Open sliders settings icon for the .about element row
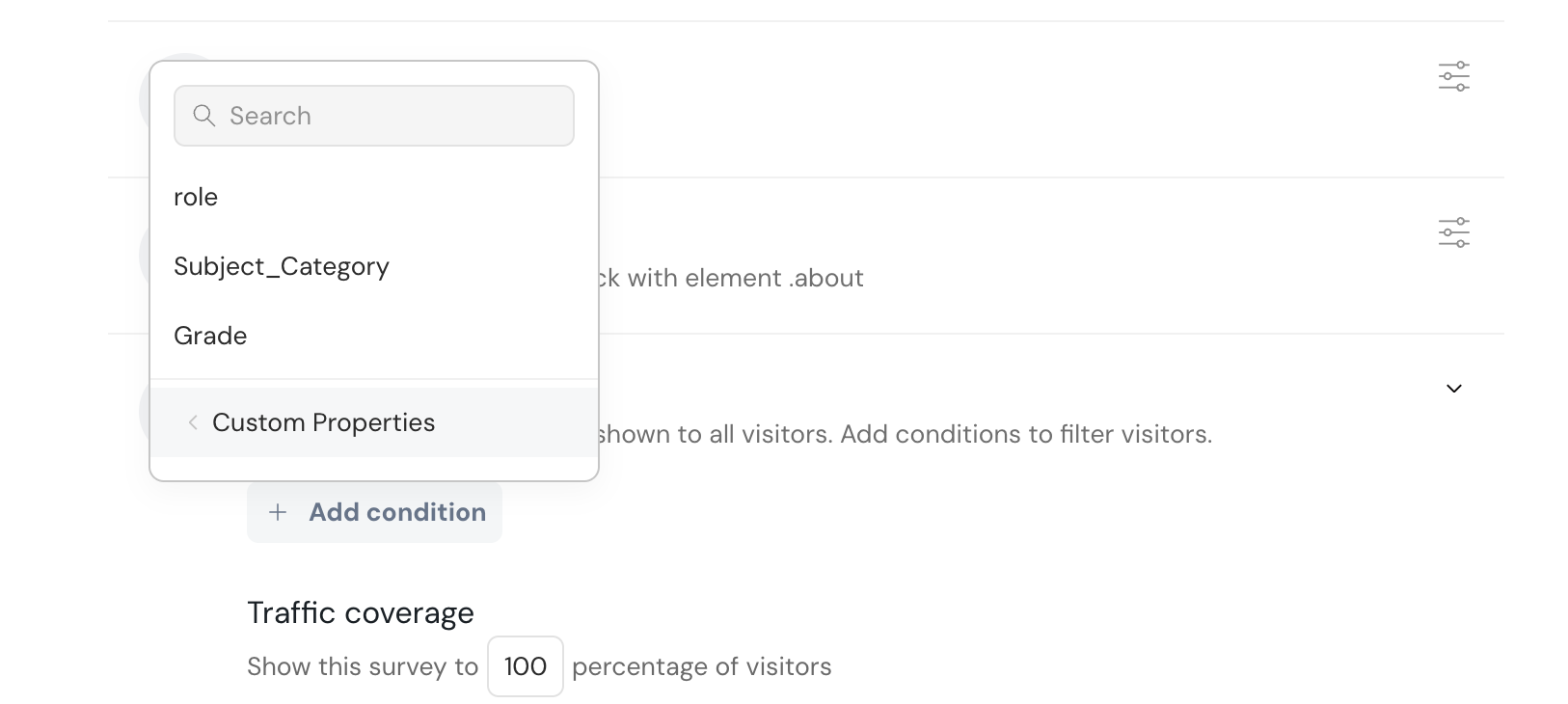The height and width of the screenshot is (704, 1568). tap(1453, 232)
